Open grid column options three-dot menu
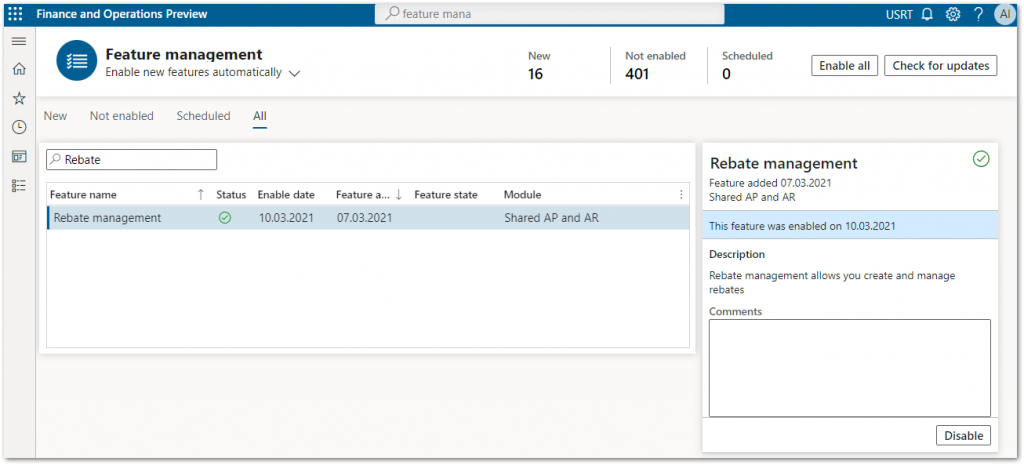This screenshot has height=465, width=1024. click(681, 195)
